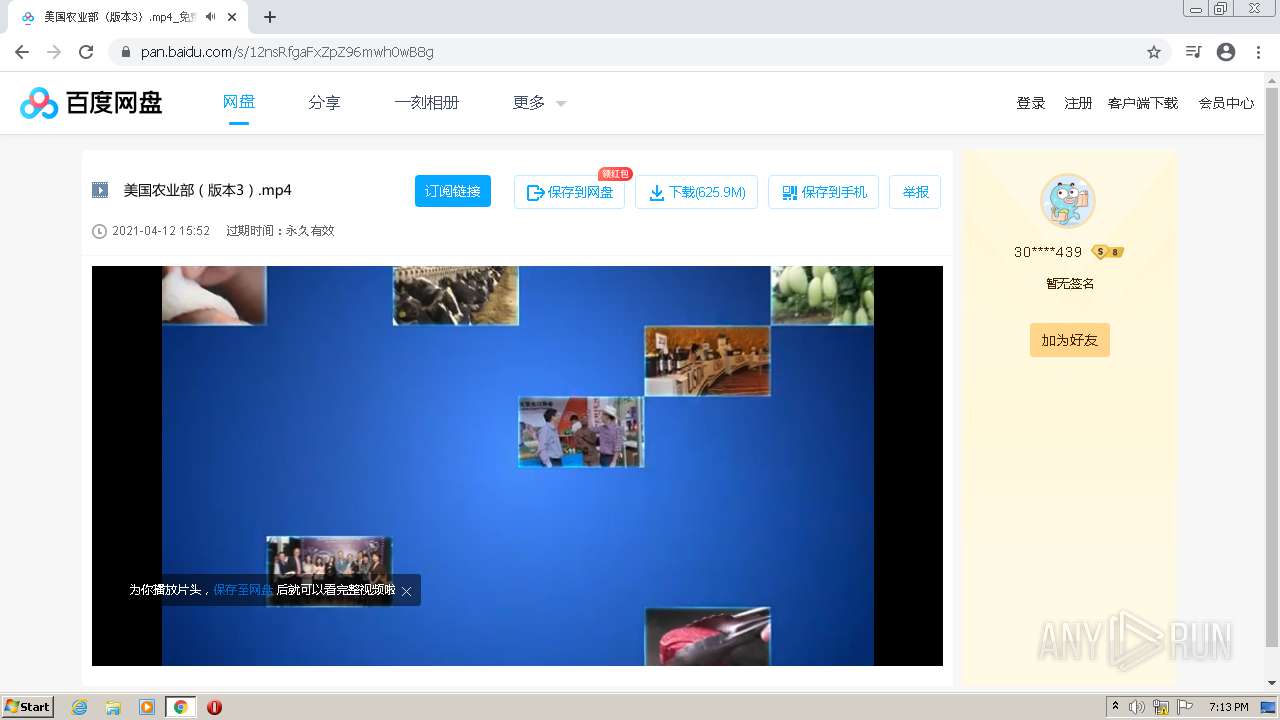Click the action center flag icon

(1185, 707)
